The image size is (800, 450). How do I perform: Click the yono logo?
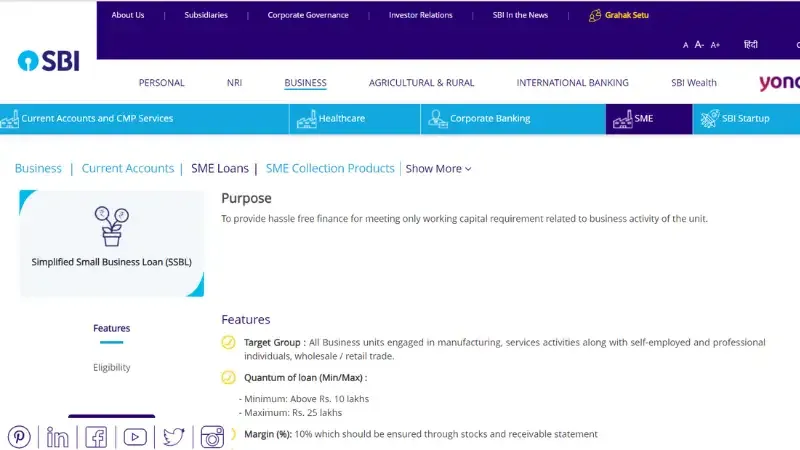point(779,83)
